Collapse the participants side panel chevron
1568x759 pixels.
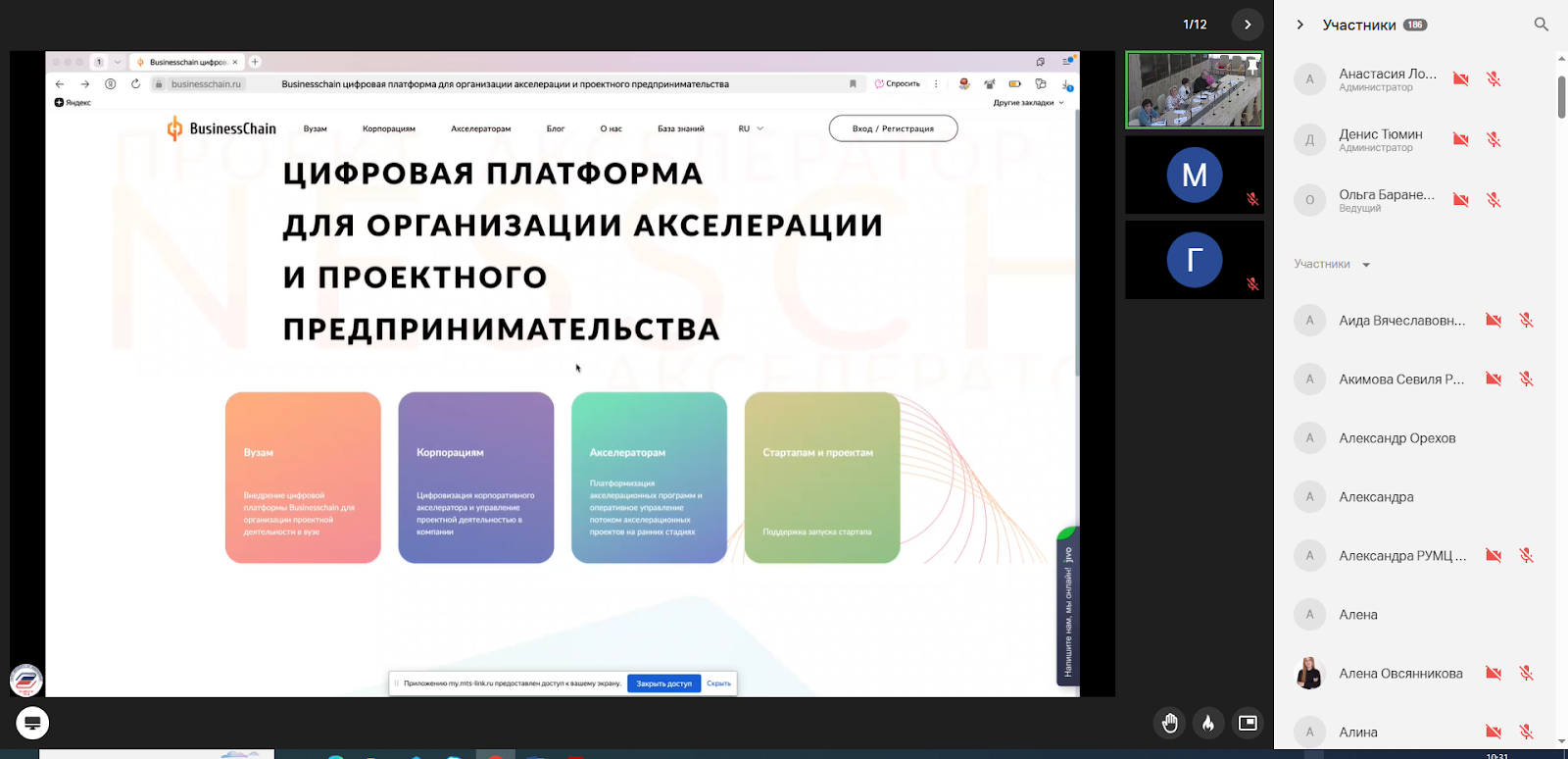[1300, 25]
